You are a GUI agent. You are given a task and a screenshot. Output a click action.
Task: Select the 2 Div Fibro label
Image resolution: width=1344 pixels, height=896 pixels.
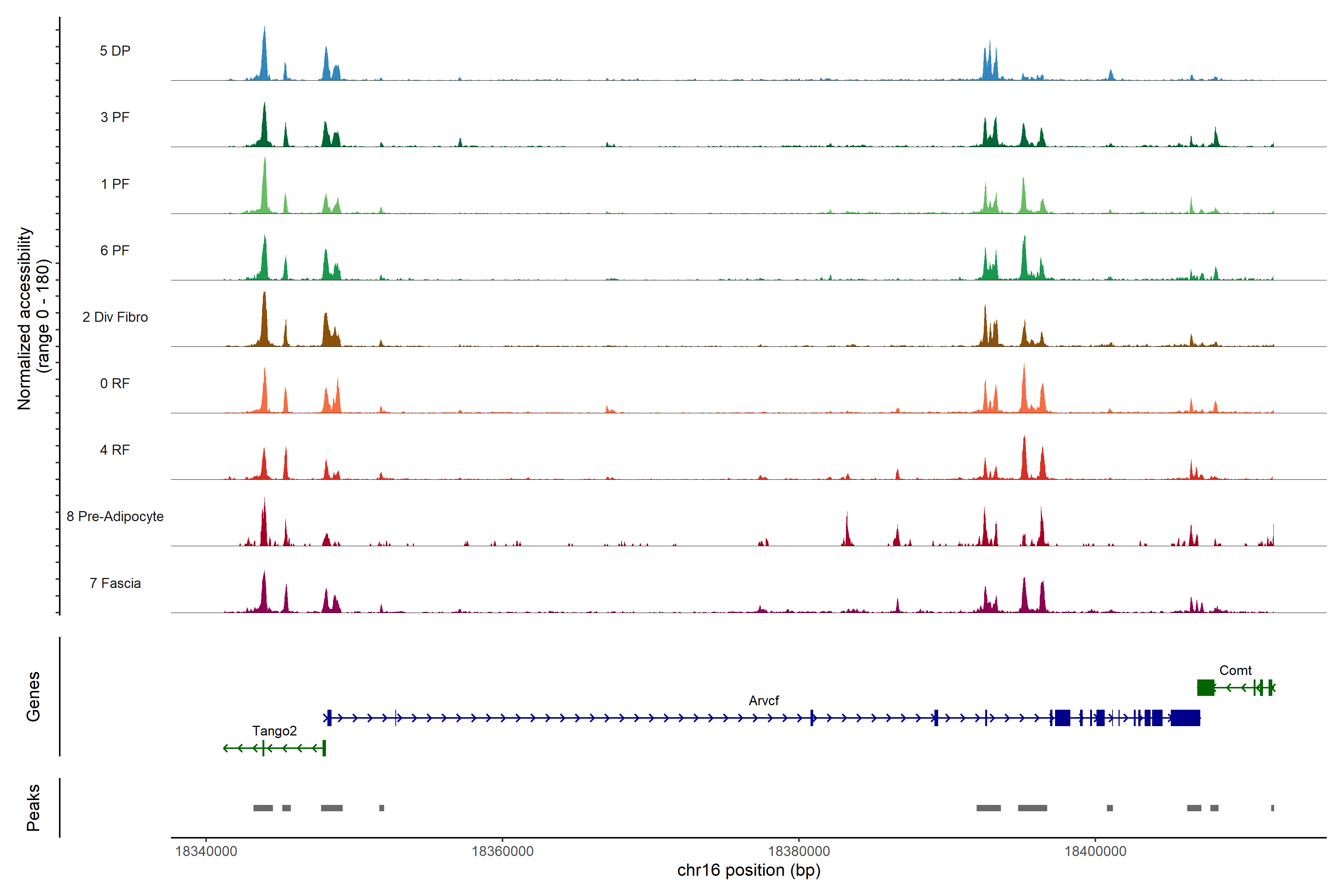click(x=115, y=317)
